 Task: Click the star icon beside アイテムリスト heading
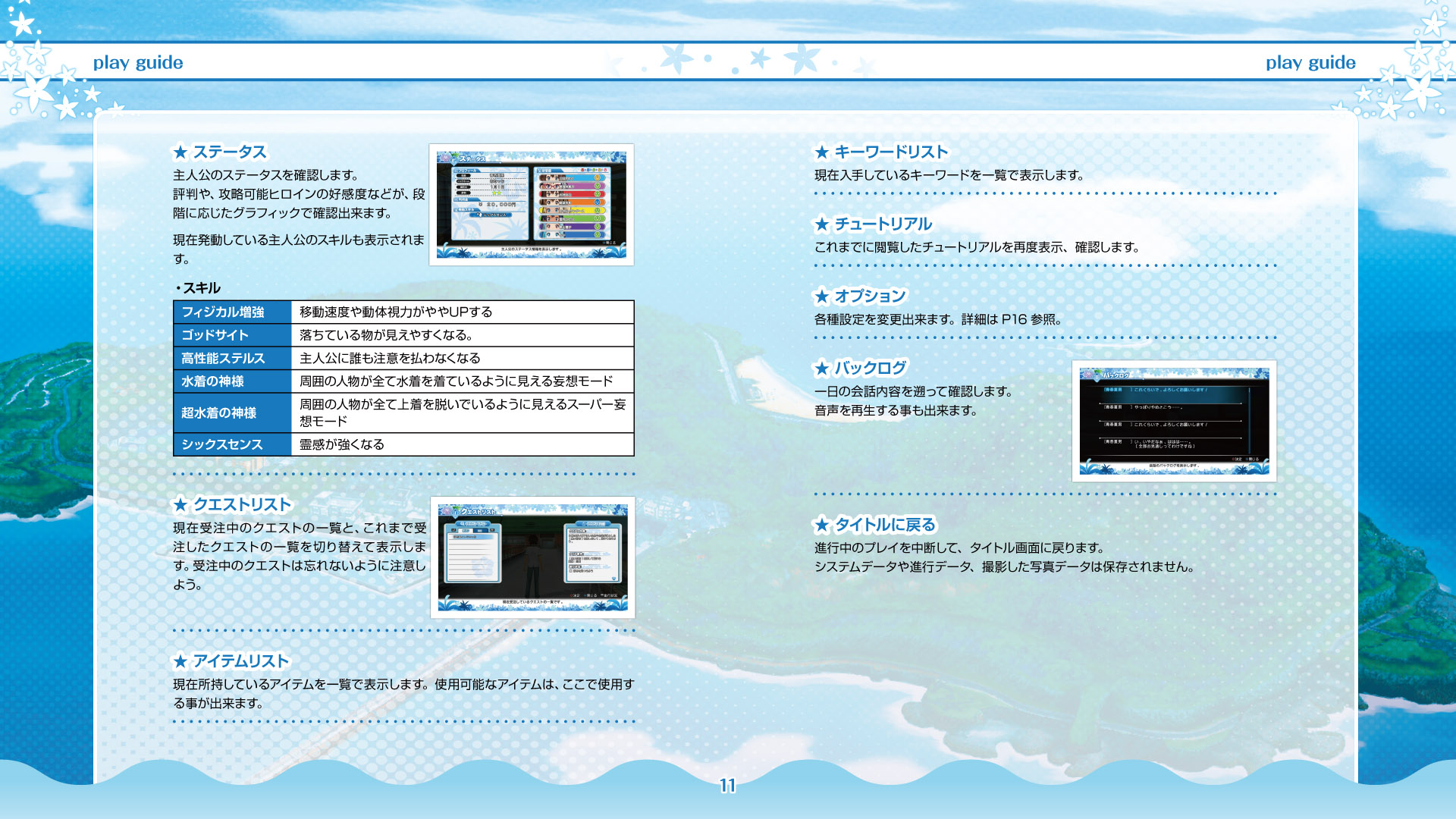coord(180,661)
